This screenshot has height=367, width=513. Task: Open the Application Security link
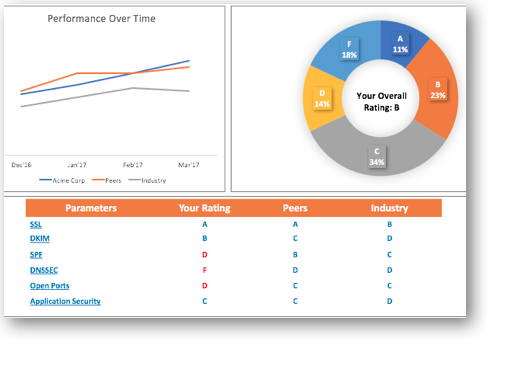pyautogui.click(x=65, y=301)
